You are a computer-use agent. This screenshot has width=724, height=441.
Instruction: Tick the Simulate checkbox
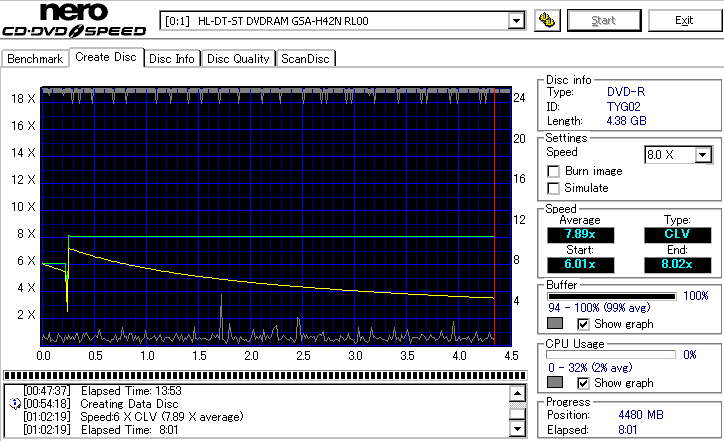tap(554, 188)
